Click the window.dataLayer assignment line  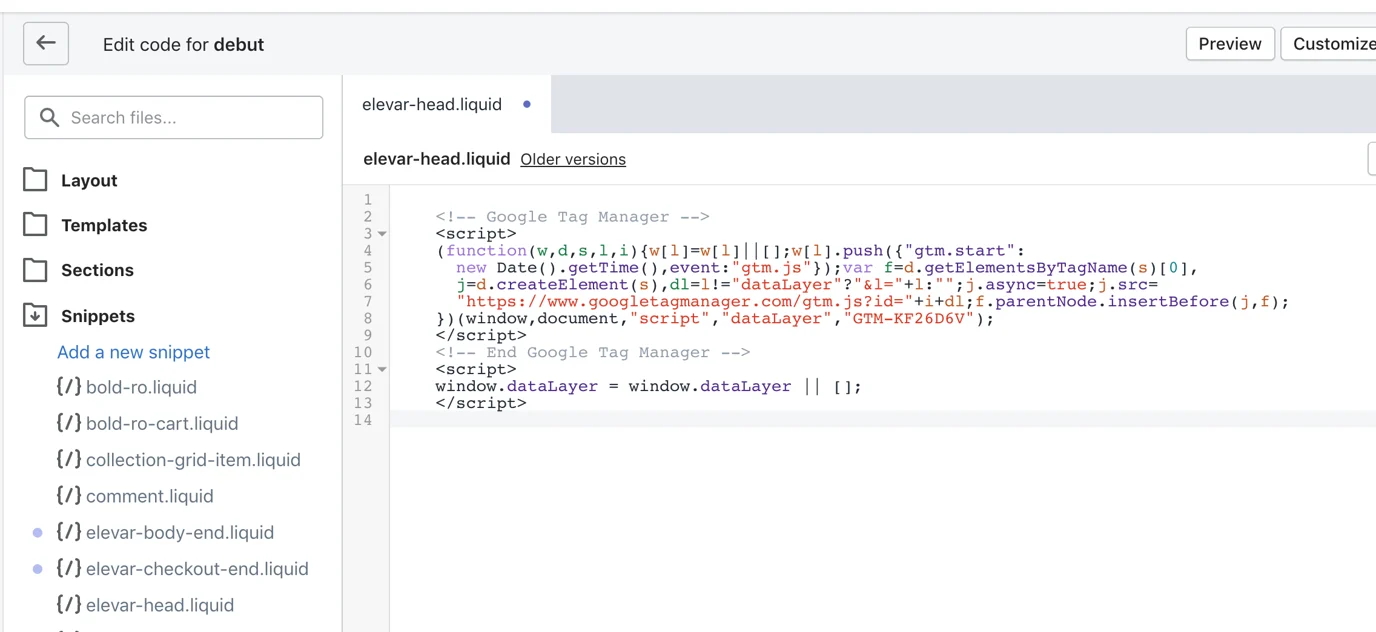point(648,386)
